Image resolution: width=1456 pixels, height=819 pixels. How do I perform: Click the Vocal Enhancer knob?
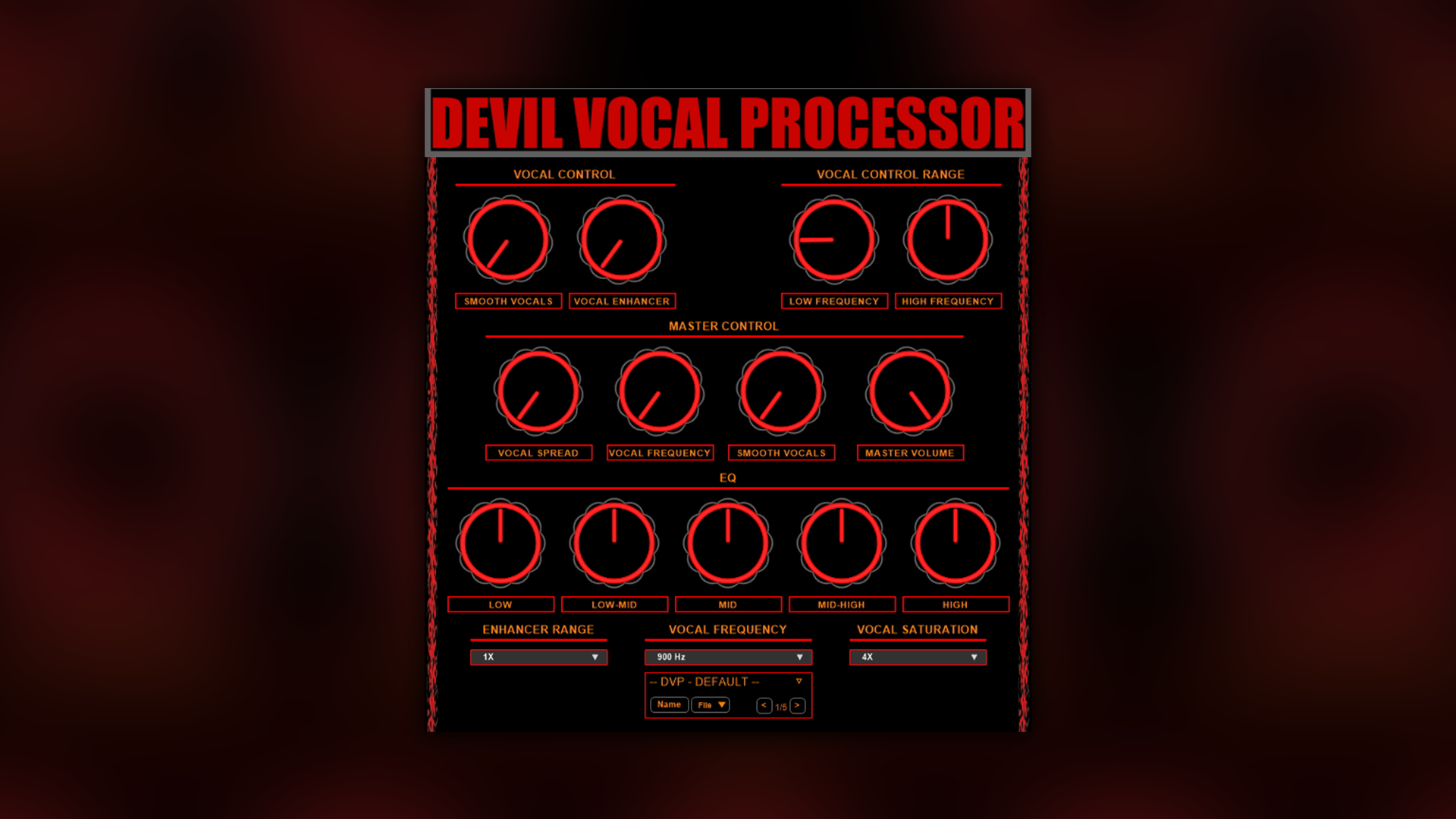pos(622,240)
